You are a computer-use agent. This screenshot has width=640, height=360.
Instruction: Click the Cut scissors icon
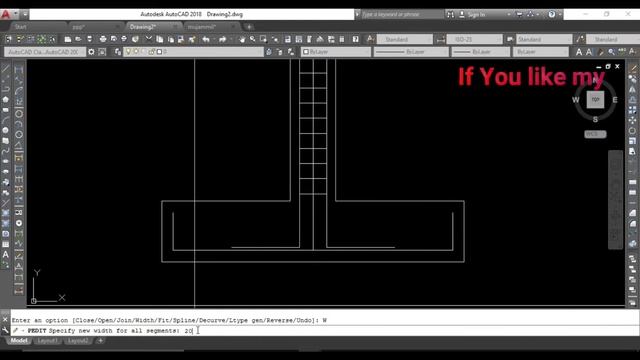click(149, 39)
